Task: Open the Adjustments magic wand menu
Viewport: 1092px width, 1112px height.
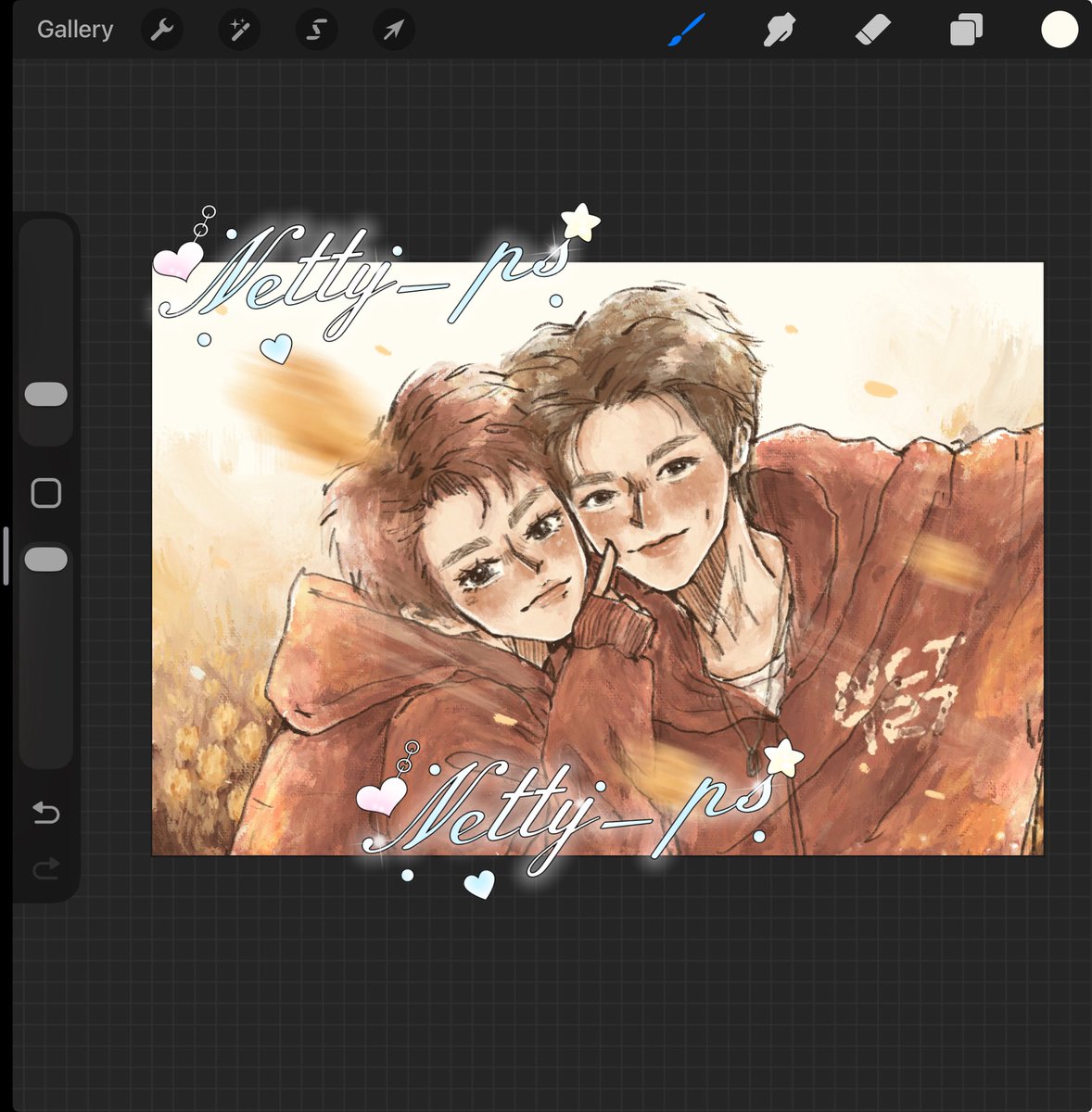Action: tap(239, 31)
